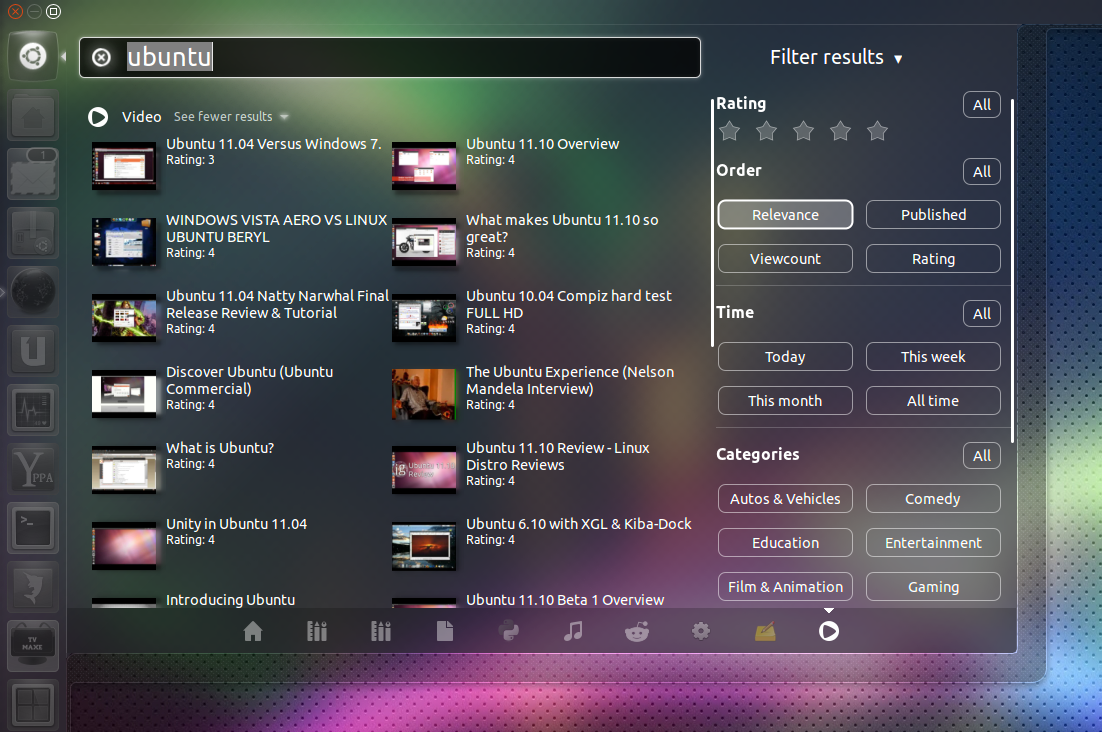The height and width of the screenshot is (732, 1102).
Task: Toggle the Comedy category filter
Action: tap(933, 499)
